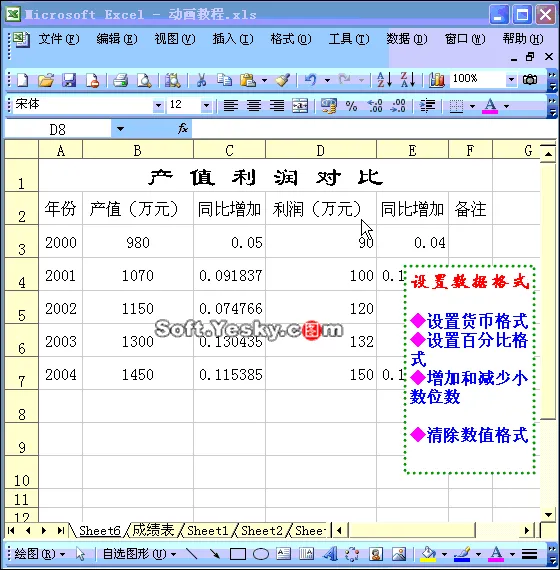
Task: Expand the Borders style dropdown arrow
Action: (472, 106)
